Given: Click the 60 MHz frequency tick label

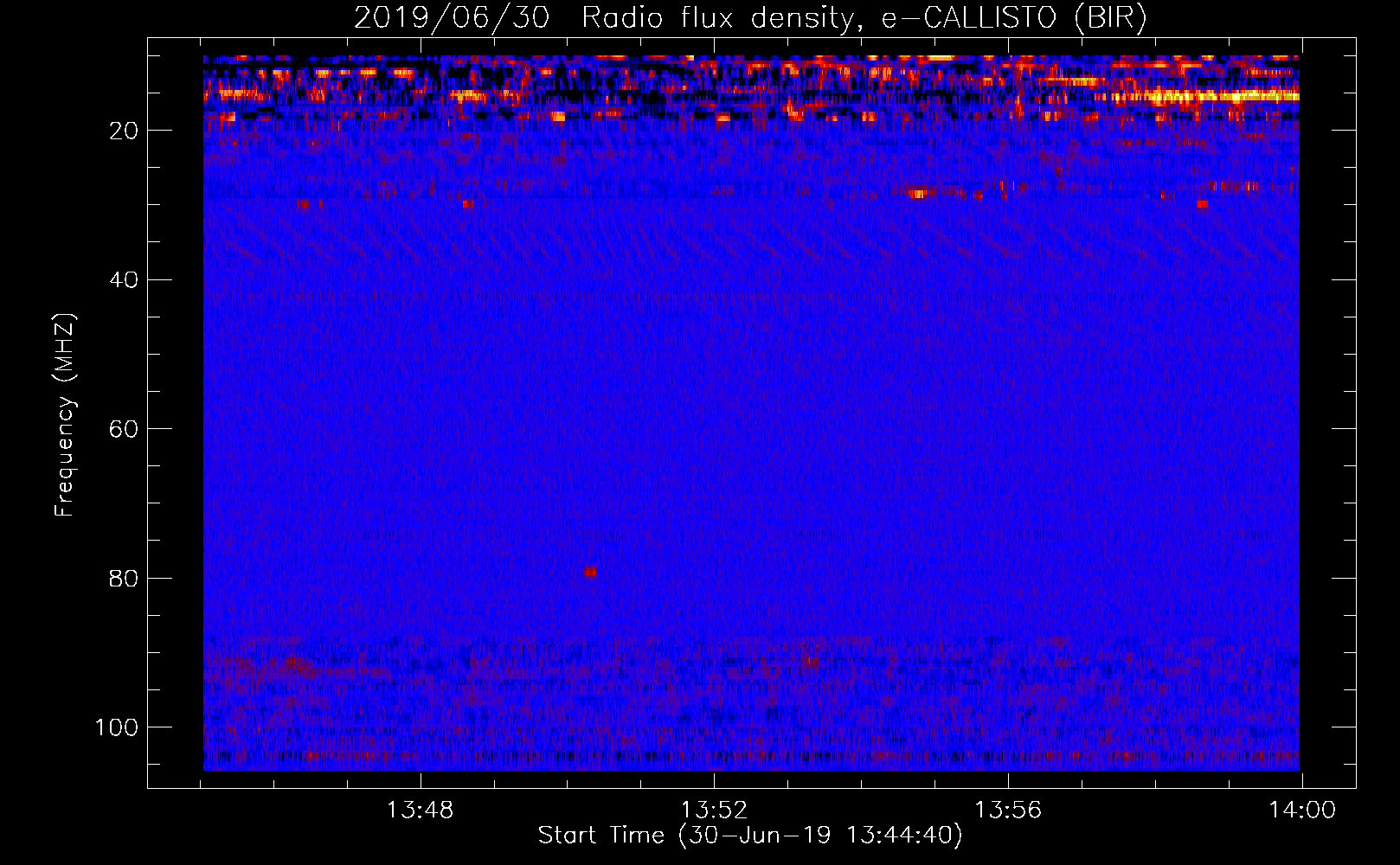Looking at the screenshot, I should coord(124,429).
